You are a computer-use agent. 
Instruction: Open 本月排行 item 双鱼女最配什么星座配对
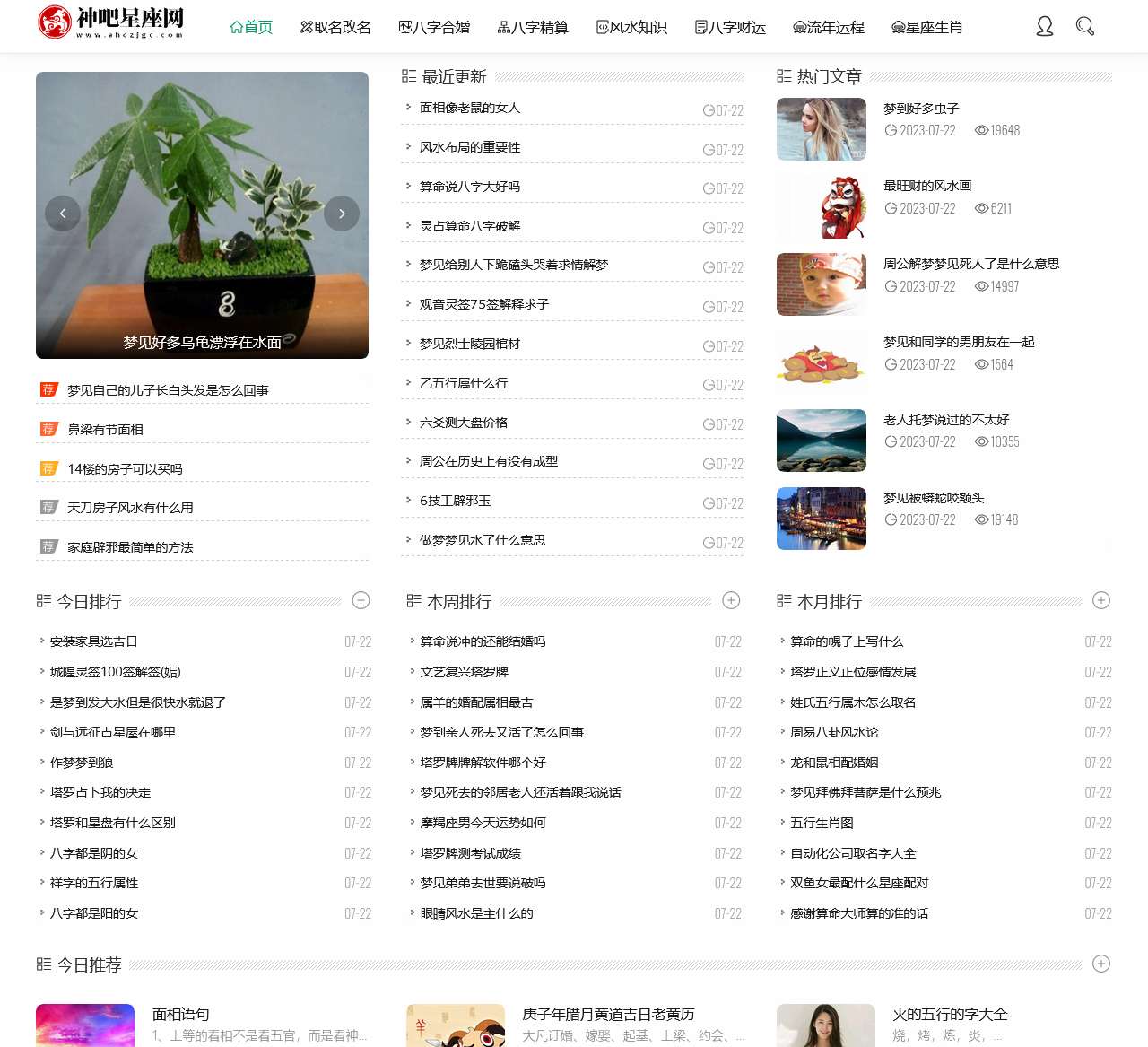click(x=859, y=883)
